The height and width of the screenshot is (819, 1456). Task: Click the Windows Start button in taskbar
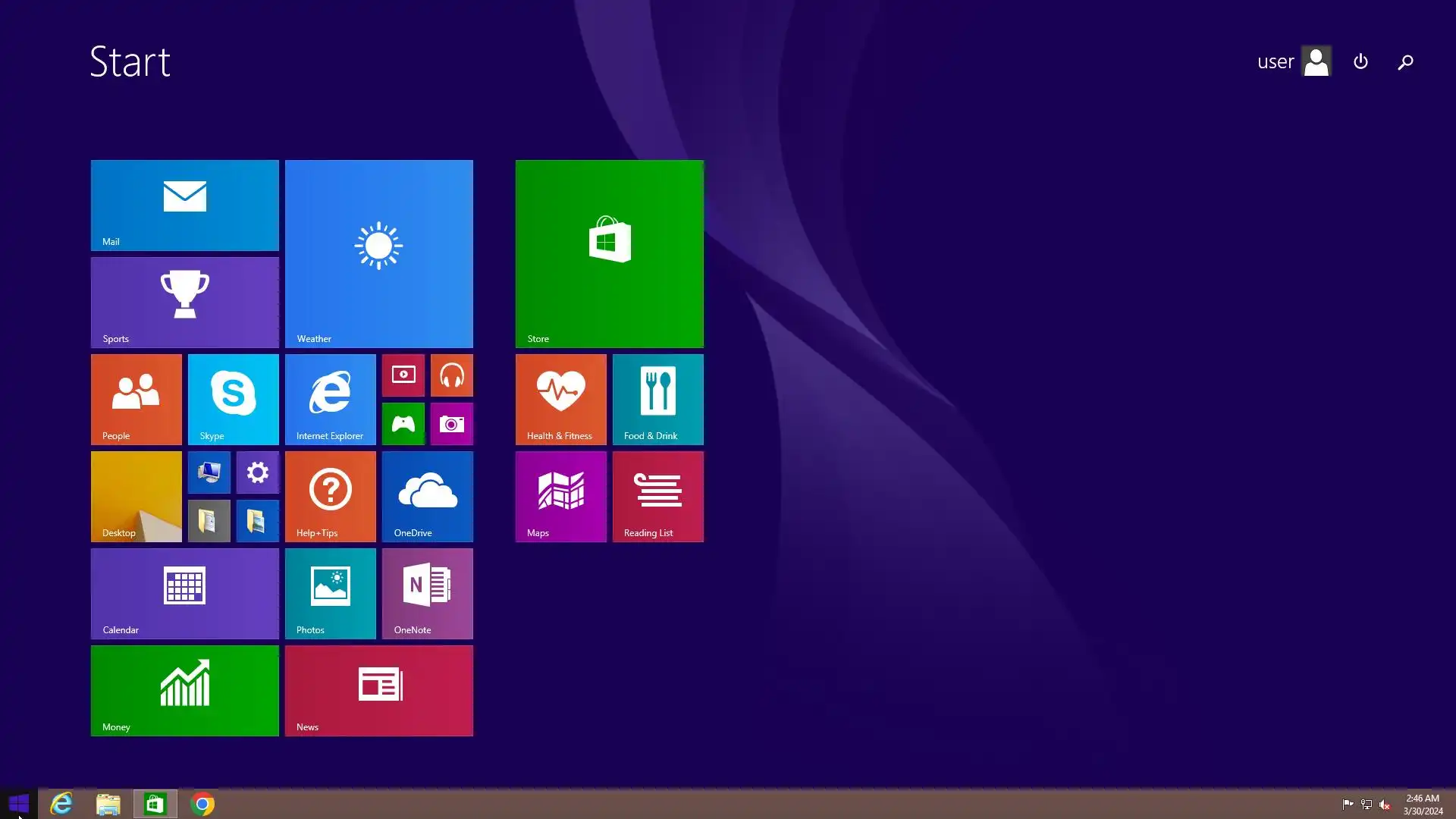(x=18, y=803)
